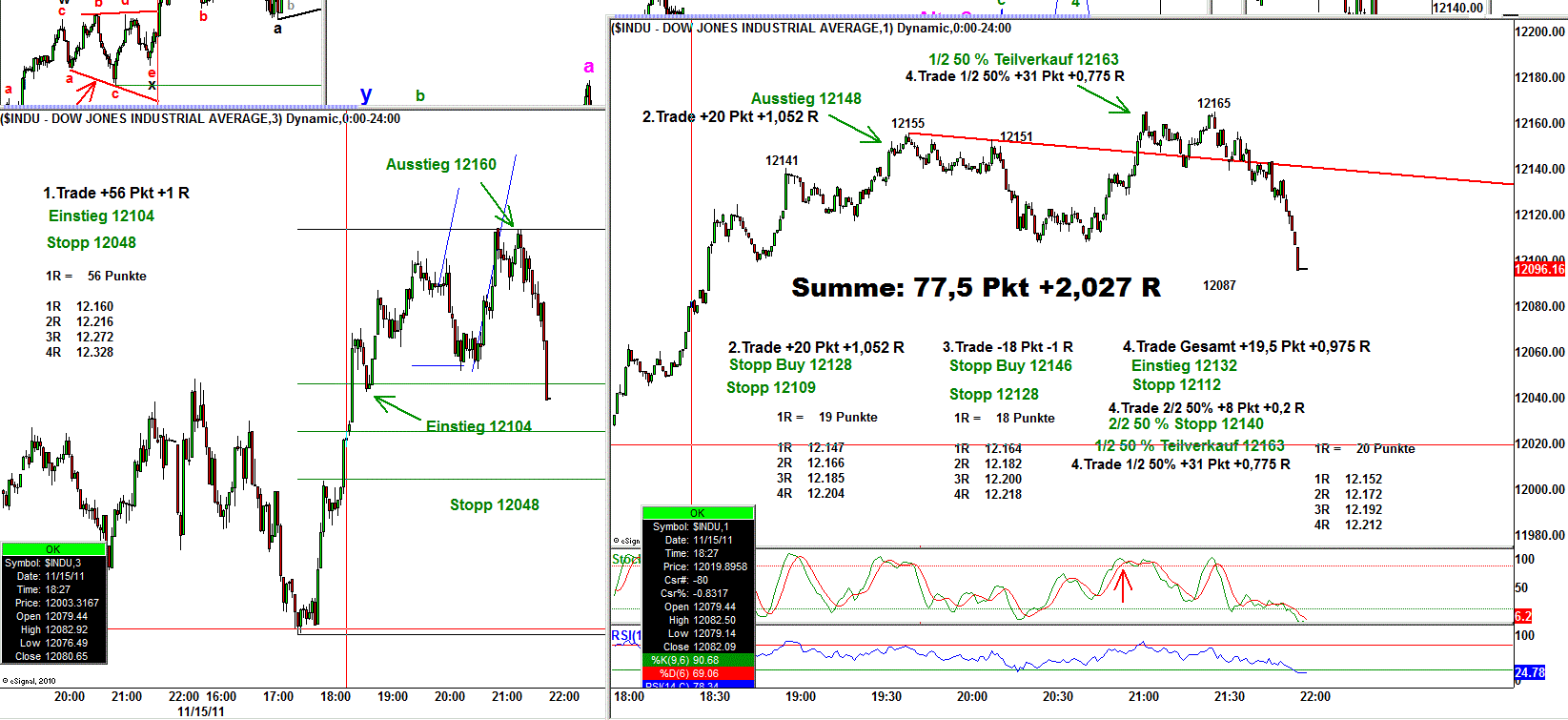Select the 'Summe: 77,5 Pkt +2,027 R' text
The image size is (1568, 720).
click(x=975, y=287)
